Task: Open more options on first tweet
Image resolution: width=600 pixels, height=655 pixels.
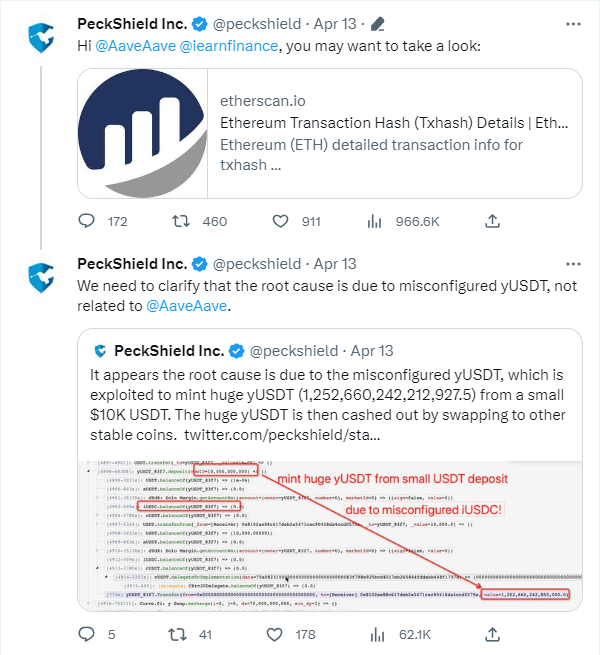Action: coord(573,24)
